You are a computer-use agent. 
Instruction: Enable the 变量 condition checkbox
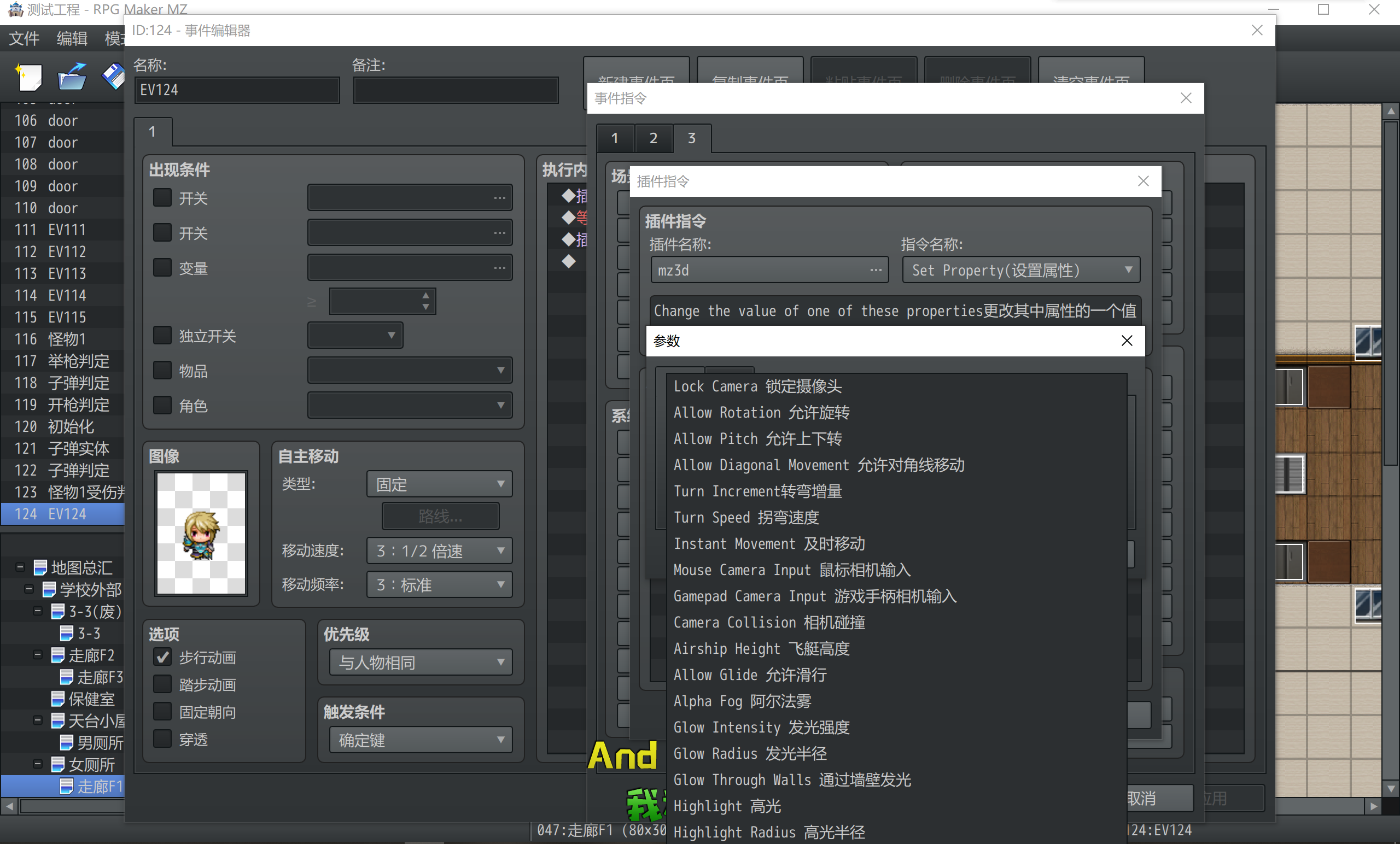[x=162, y=267]
